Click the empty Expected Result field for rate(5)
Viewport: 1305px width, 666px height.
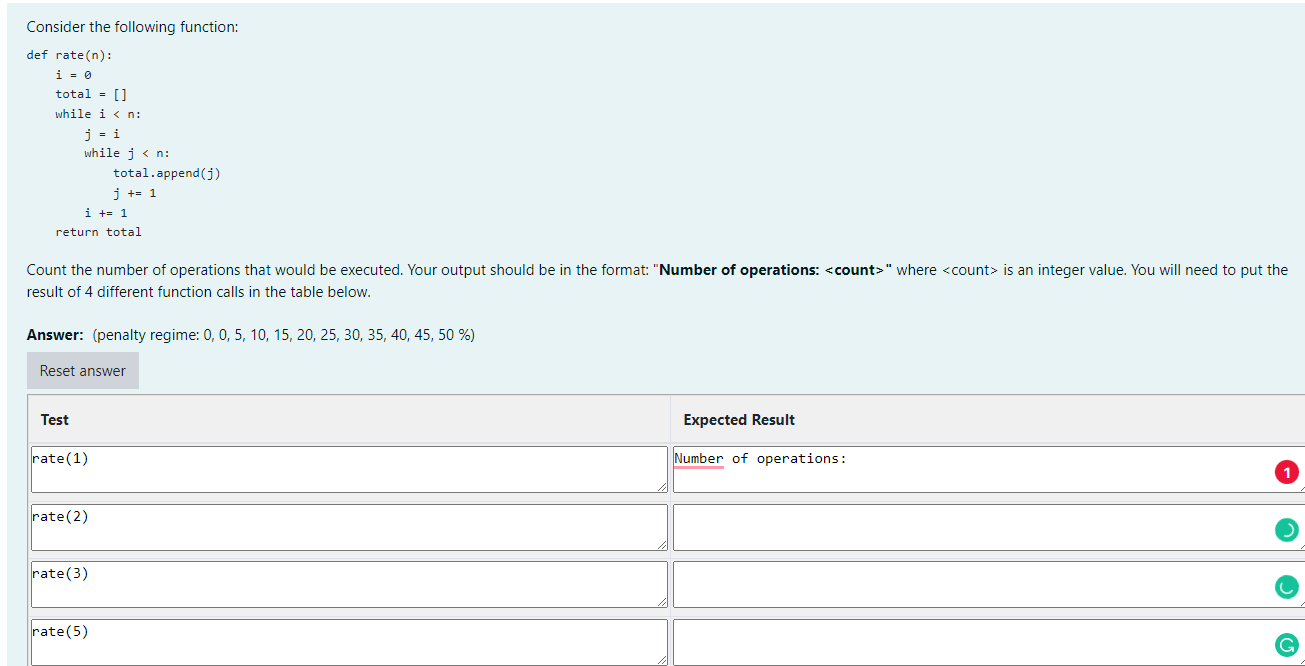(x=988, y=642)
